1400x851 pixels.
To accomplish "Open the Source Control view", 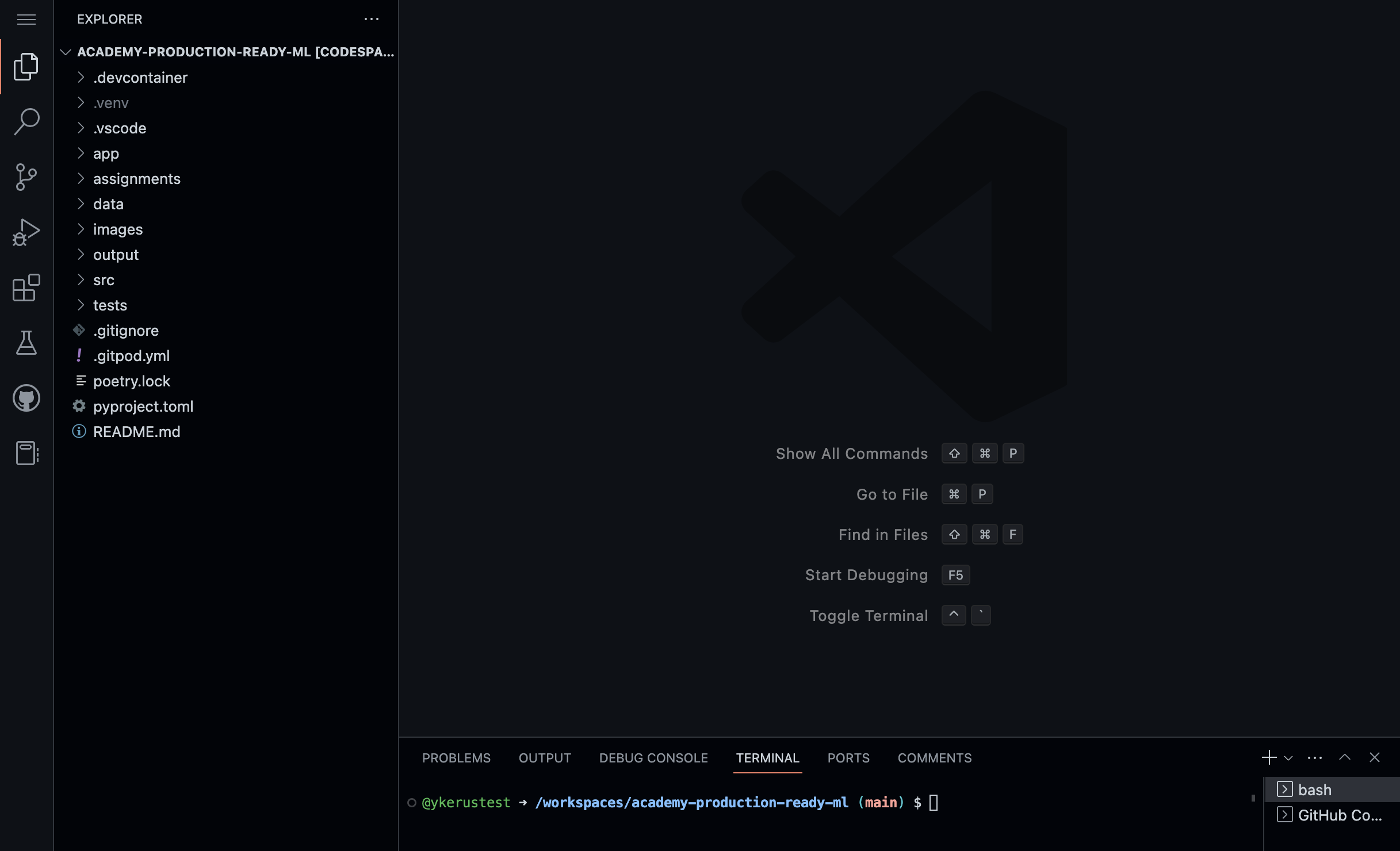I will click(x=26, y=177).
